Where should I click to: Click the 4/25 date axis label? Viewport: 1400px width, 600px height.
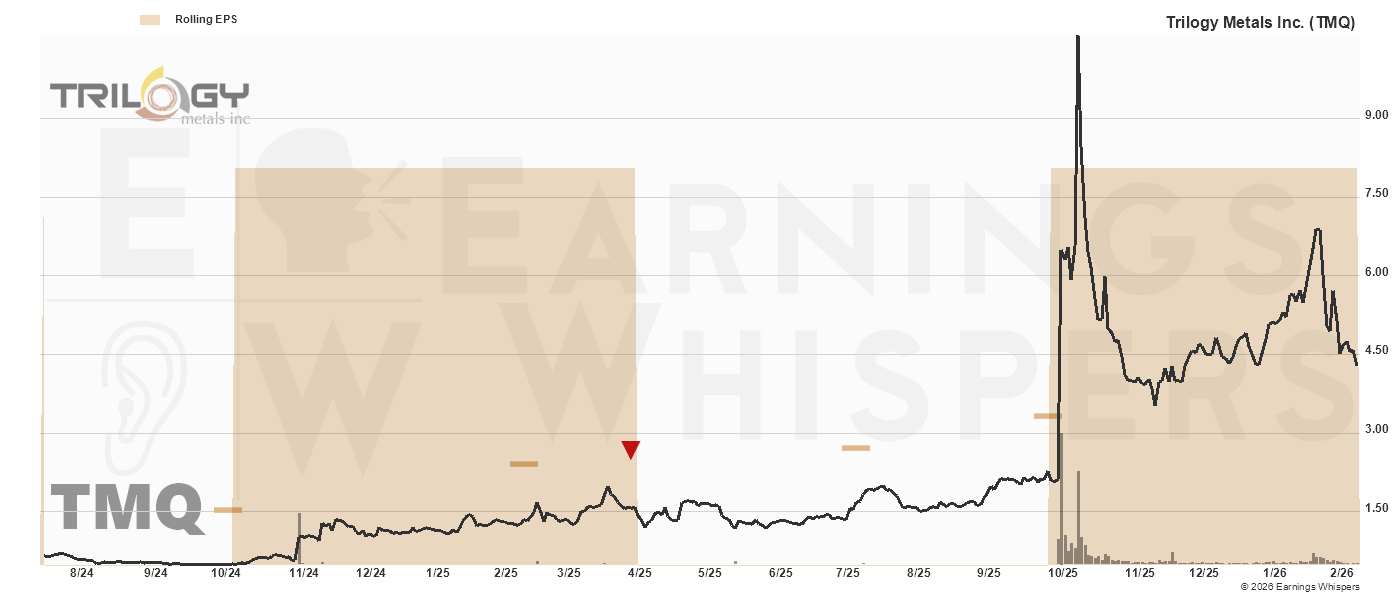click(639, 573)
